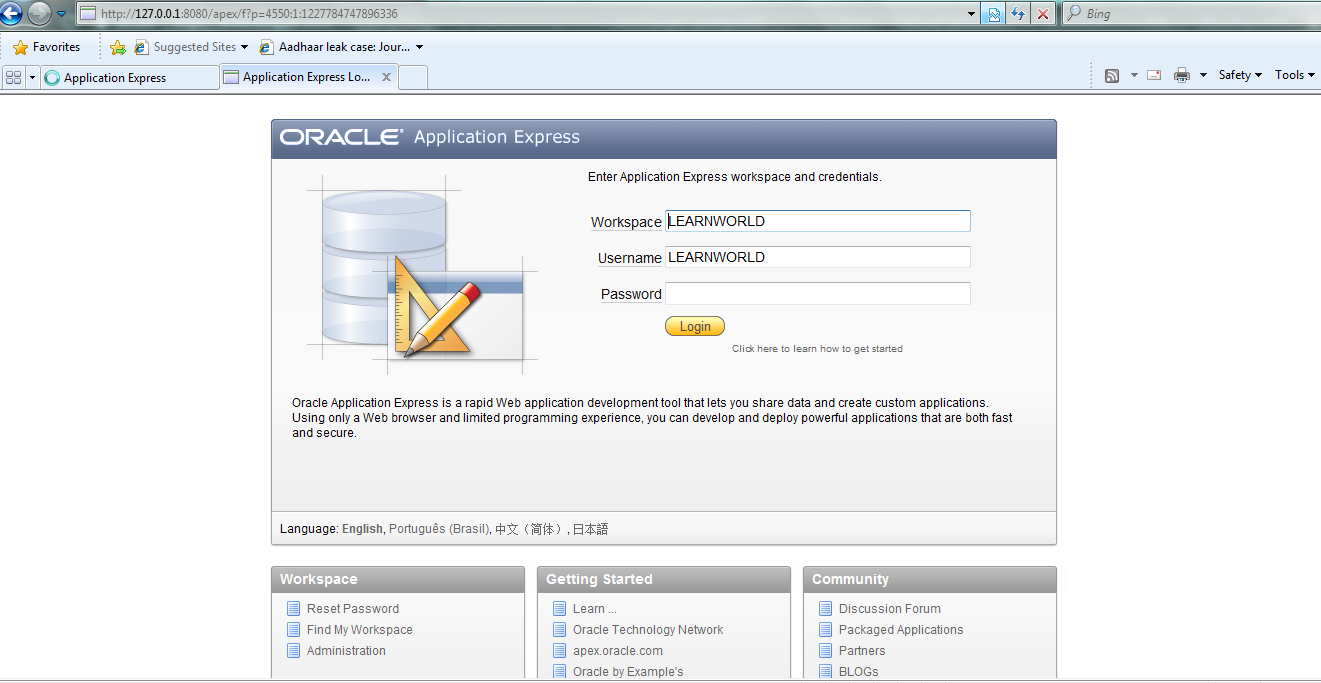Open Read Mail
Viewport: 1321px width, 683px height.
point(1152,75)
